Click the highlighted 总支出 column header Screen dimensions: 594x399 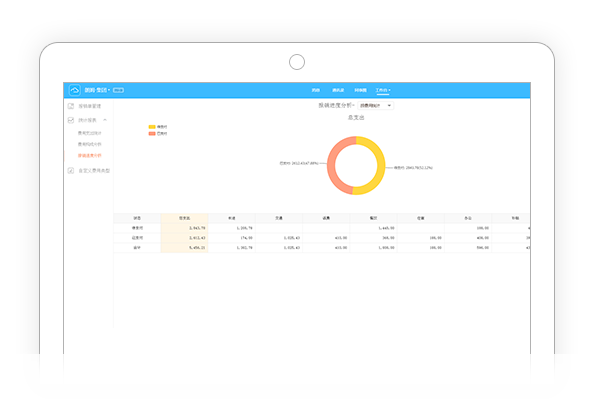pos(184,218)
